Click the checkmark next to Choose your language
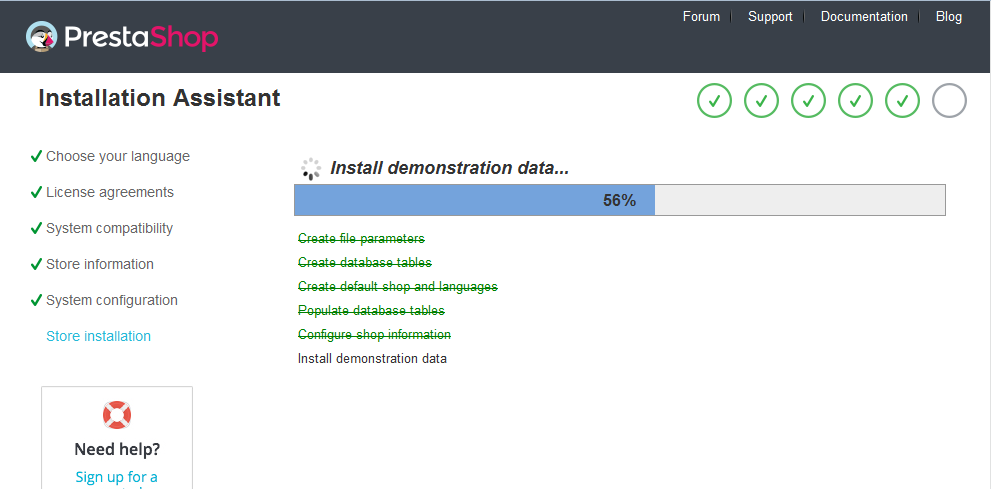991x489 pixels. click(36, 157)
